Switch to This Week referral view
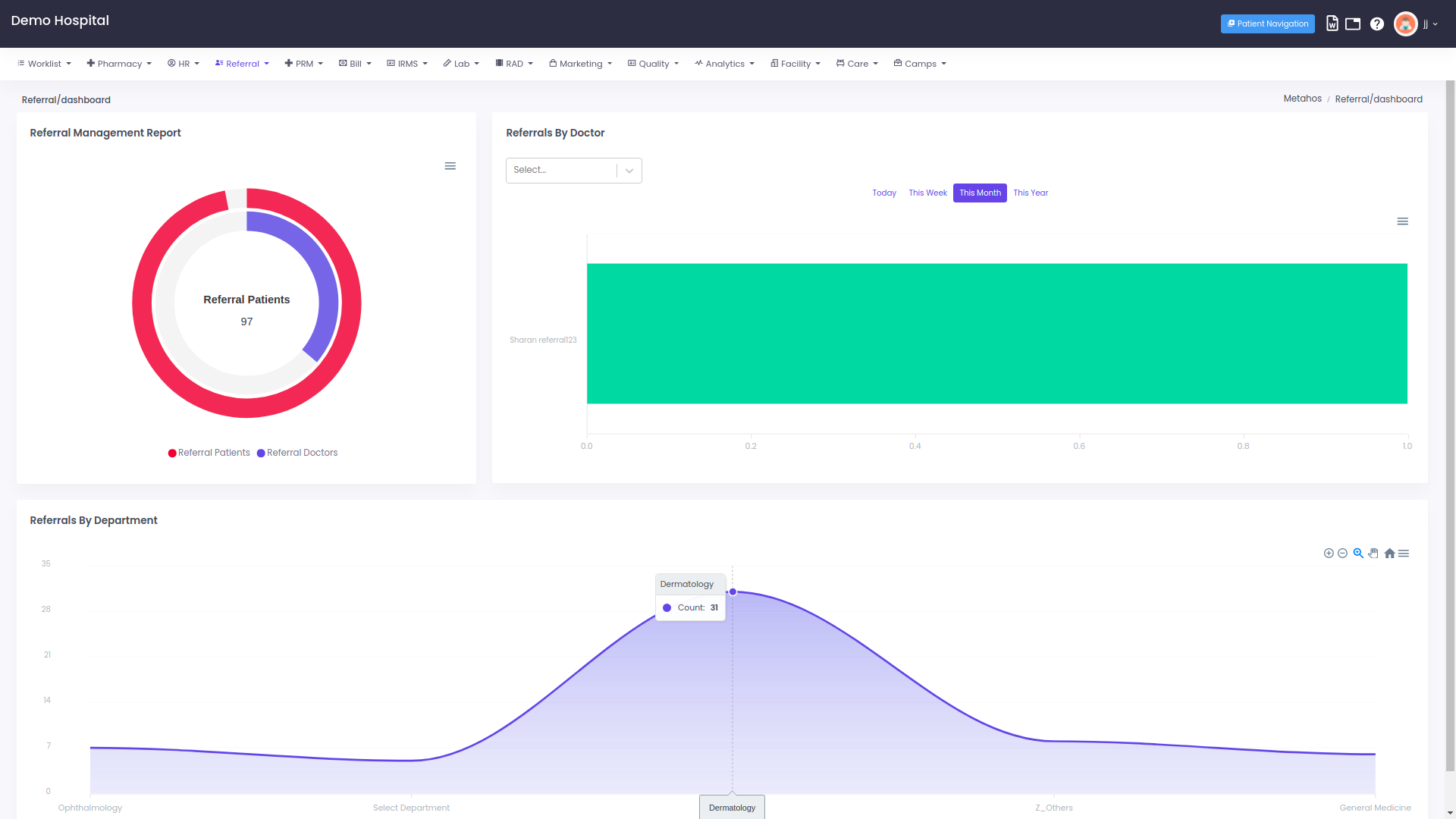1456x819 pixels. coord(927,193)
